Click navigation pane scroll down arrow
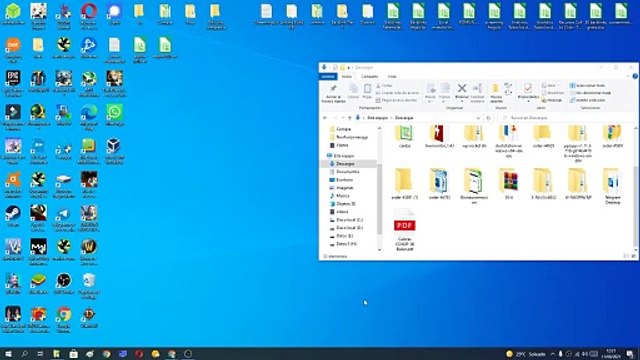640x360 pixels. [380, 249]
